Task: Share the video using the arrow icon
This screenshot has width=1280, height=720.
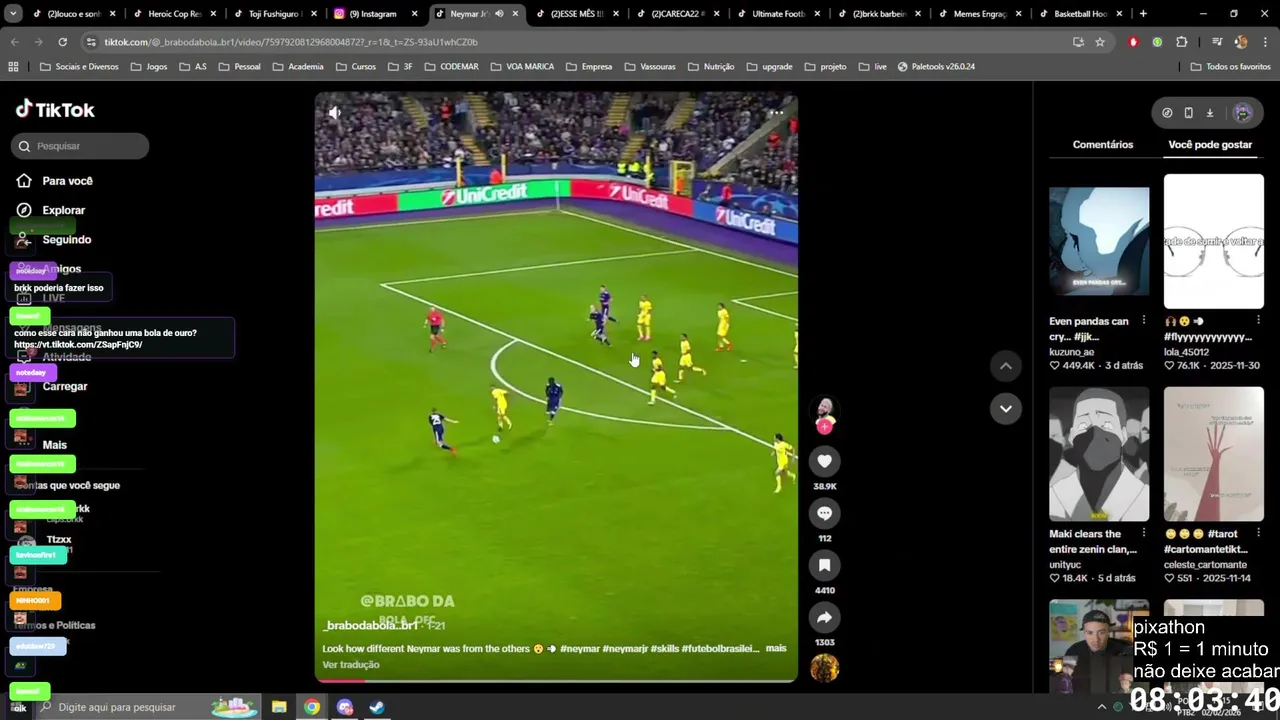Action: pyautogui.click(x=824, y=617)
